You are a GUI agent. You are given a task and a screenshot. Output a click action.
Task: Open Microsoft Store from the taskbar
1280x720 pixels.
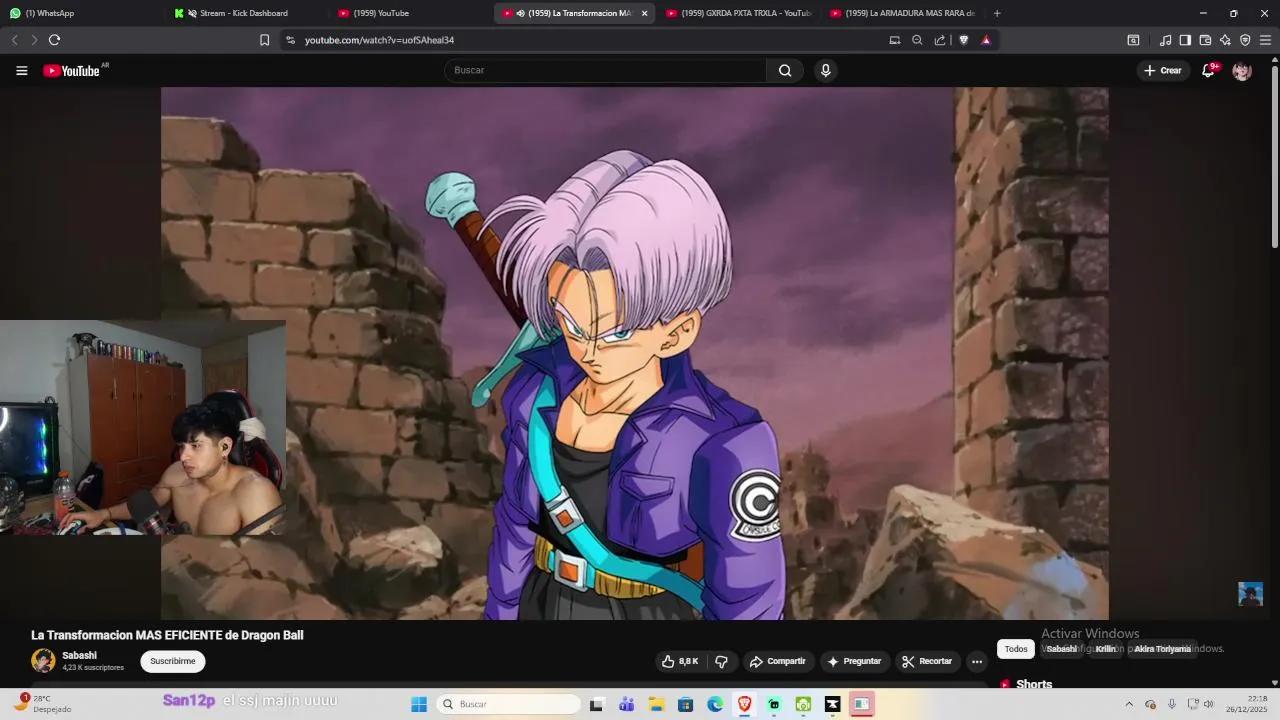point(685,704)
